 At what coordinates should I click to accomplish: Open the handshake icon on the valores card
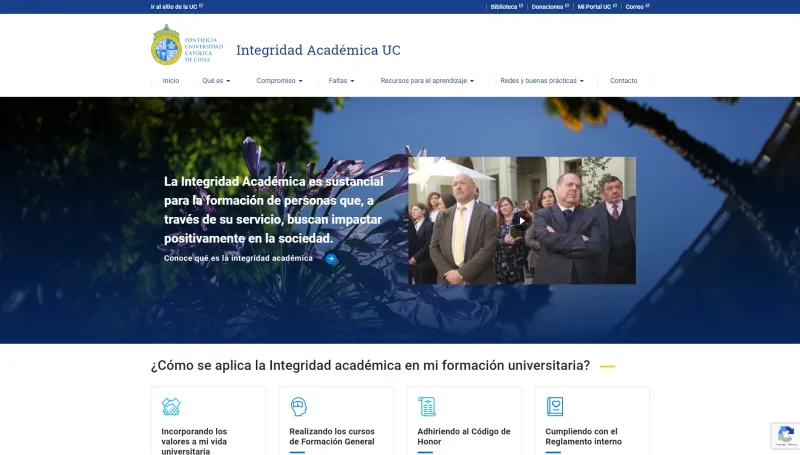(x=171, y=407)
